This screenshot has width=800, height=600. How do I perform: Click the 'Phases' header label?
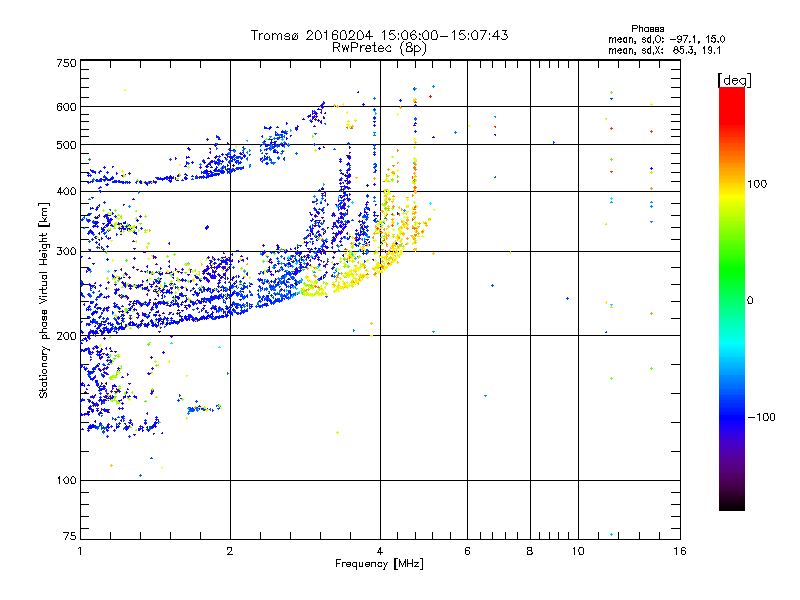(x=647, y=29)
